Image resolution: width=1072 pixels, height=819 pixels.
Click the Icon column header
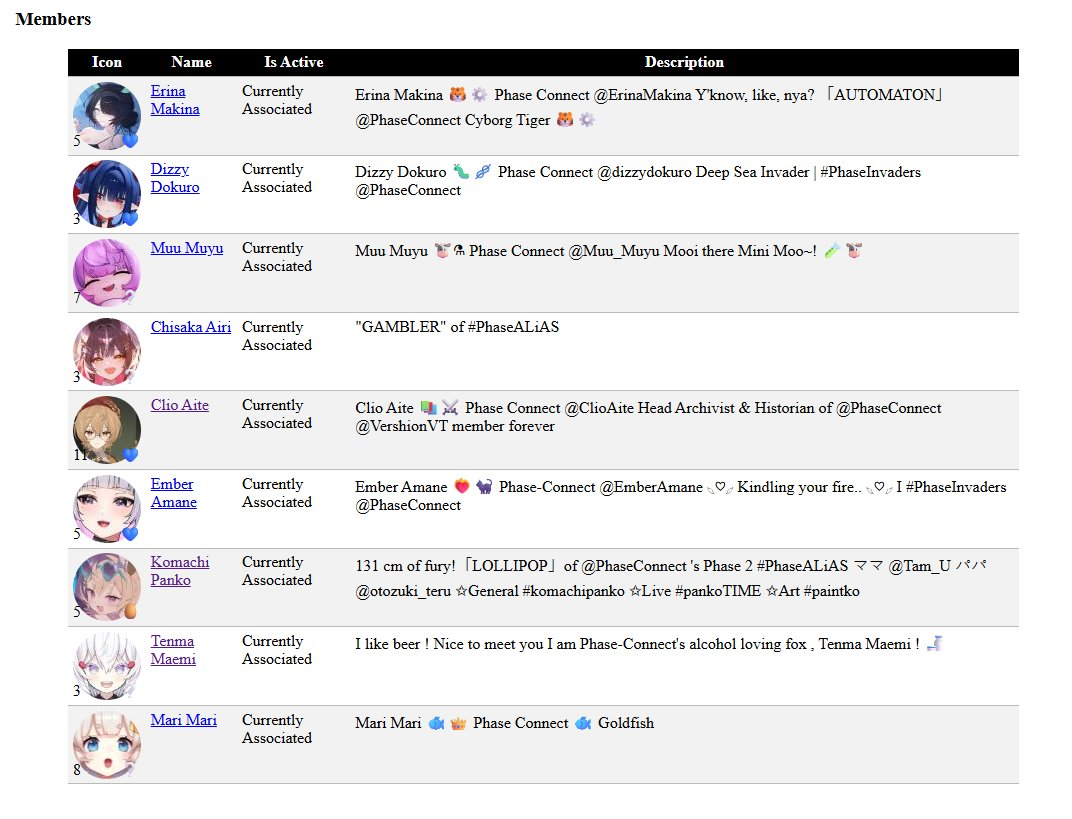107,62
